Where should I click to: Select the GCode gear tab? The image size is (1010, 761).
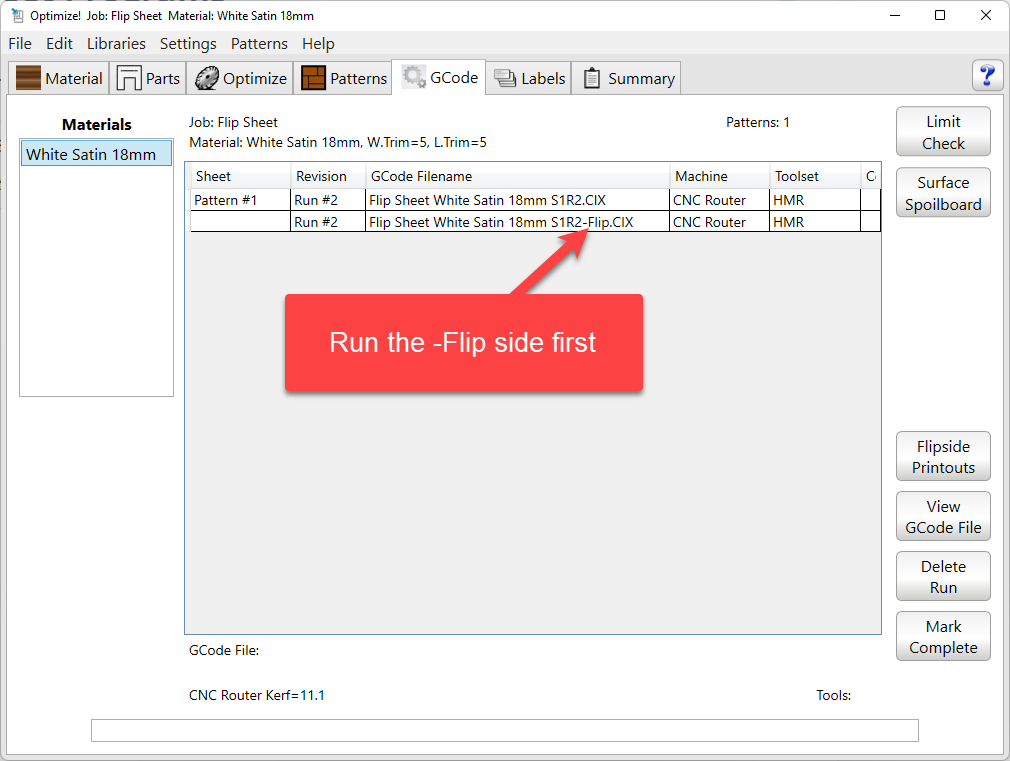click(x=440, y=78)
